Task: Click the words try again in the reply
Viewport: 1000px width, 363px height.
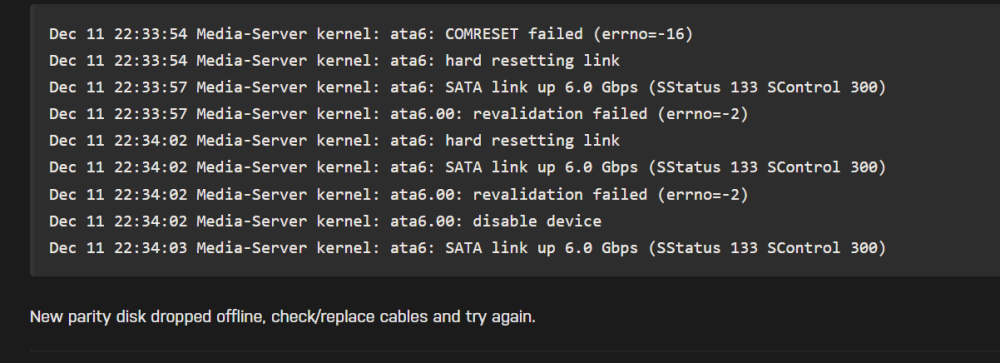Action: [499, 317]
